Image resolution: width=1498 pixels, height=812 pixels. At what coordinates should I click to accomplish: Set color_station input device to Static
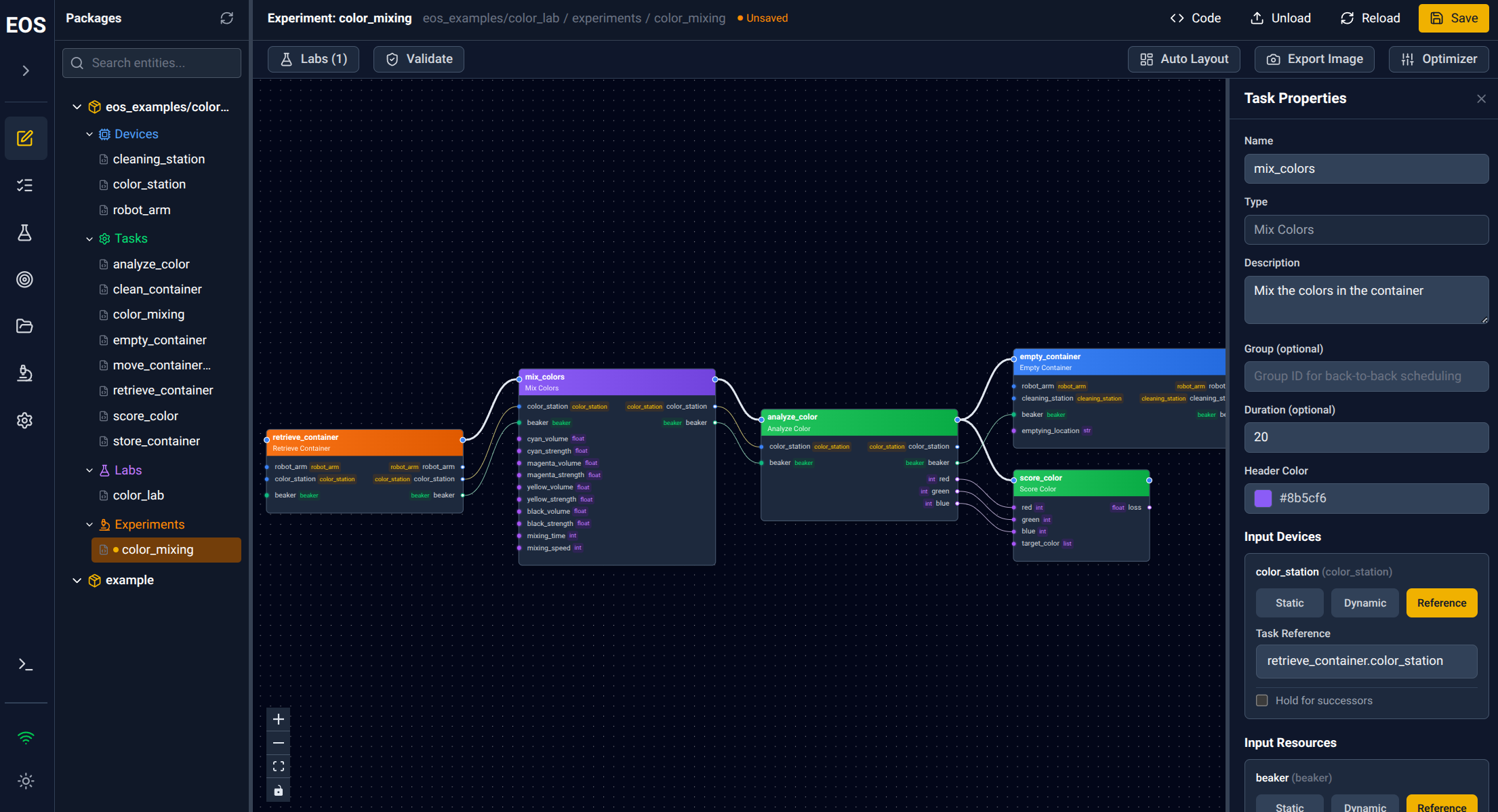pyautogui.click(x=1289, y=603)
